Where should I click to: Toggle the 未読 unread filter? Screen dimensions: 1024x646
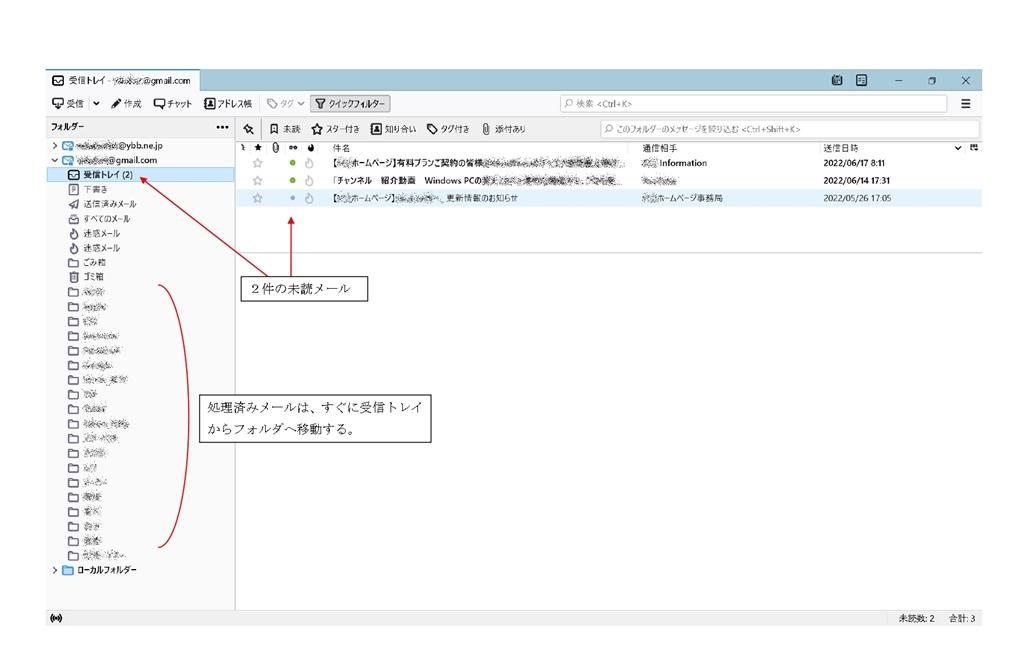[x=285, y=129]
